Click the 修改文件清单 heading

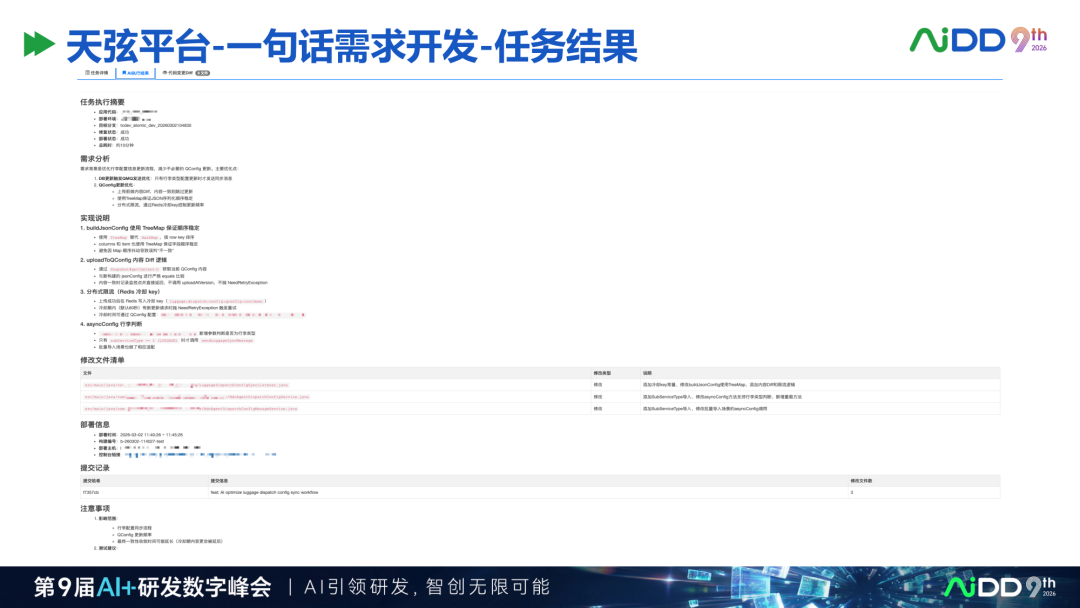[x=102, y=360]
